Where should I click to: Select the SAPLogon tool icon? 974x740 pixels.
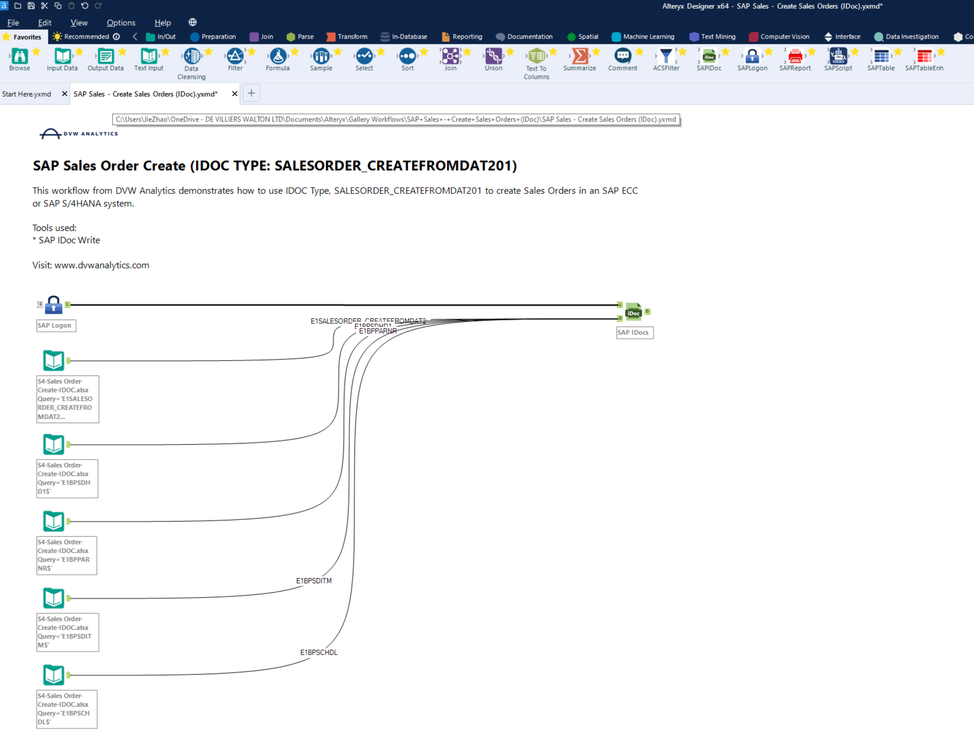(752, 56)
